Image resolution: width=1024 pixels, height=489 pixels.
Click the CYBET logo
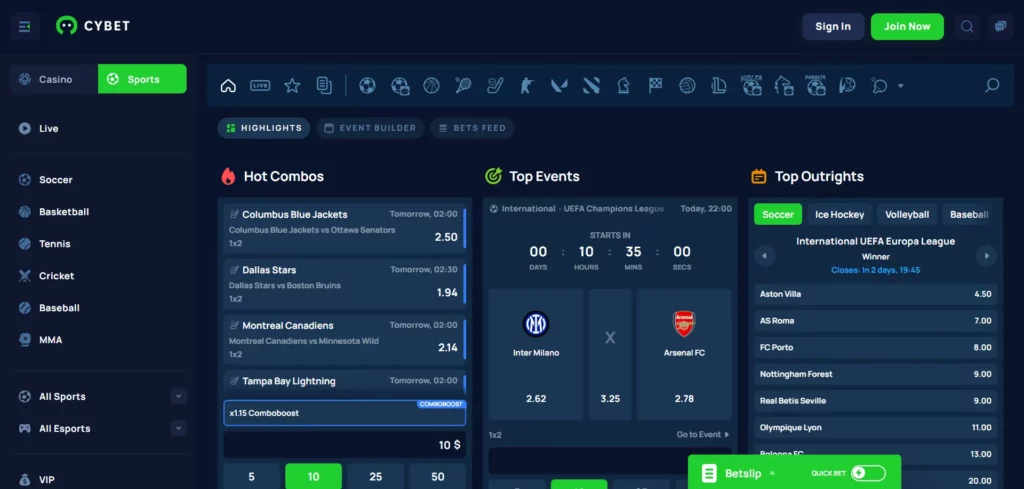point(93,26)
